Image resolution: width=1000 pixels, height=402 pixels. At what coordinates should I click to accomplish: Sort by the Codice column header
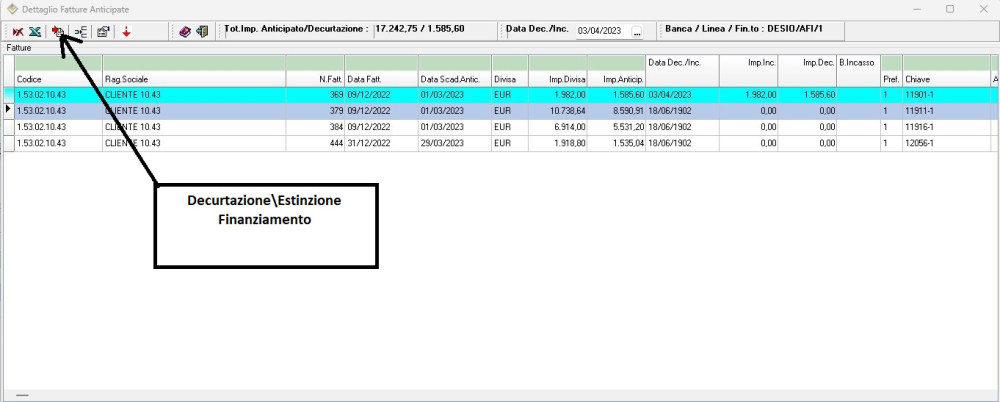[x=58, y=78]
